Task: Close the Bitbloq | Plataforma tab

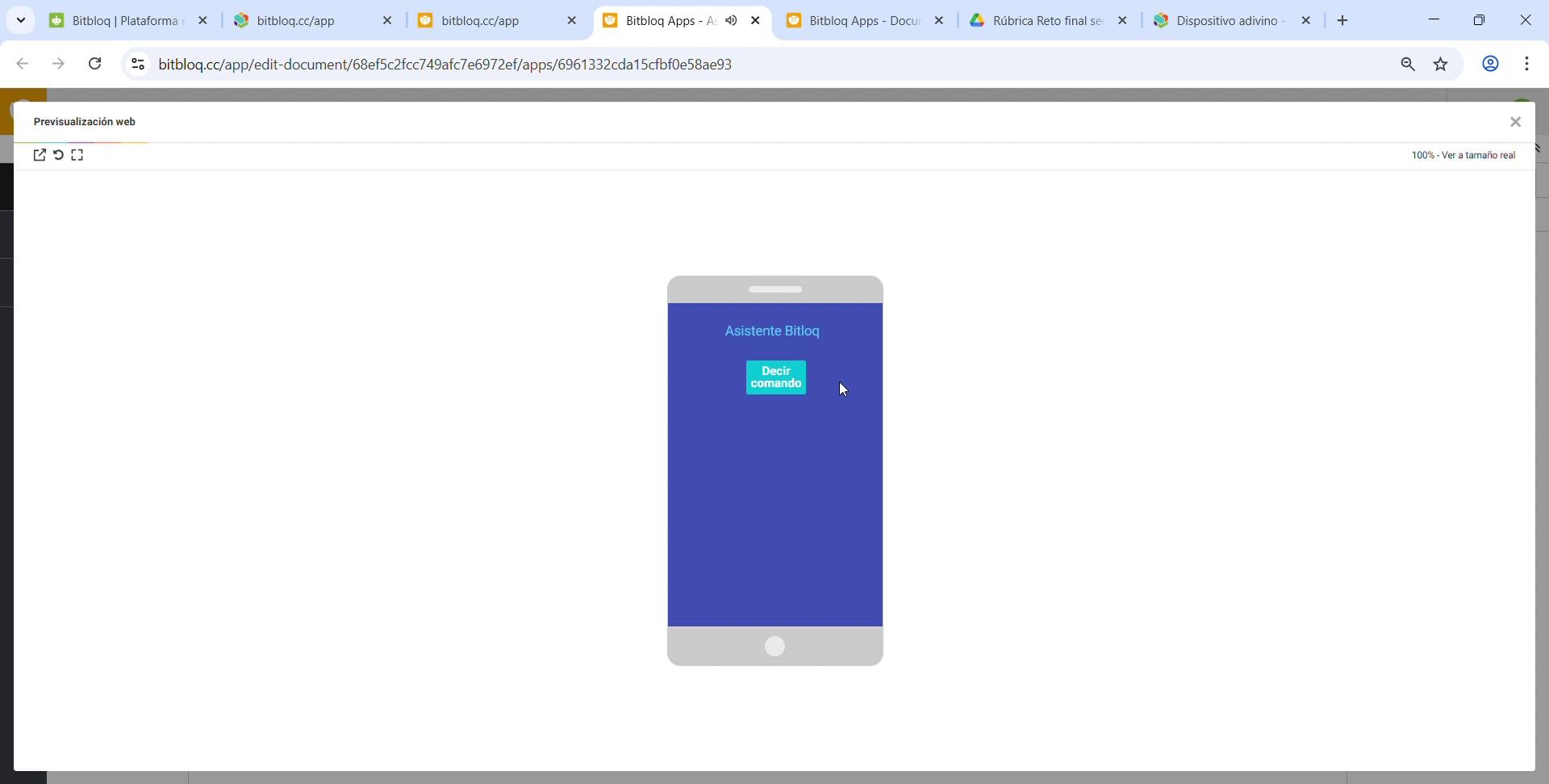Action: click(x=203, y=21)
